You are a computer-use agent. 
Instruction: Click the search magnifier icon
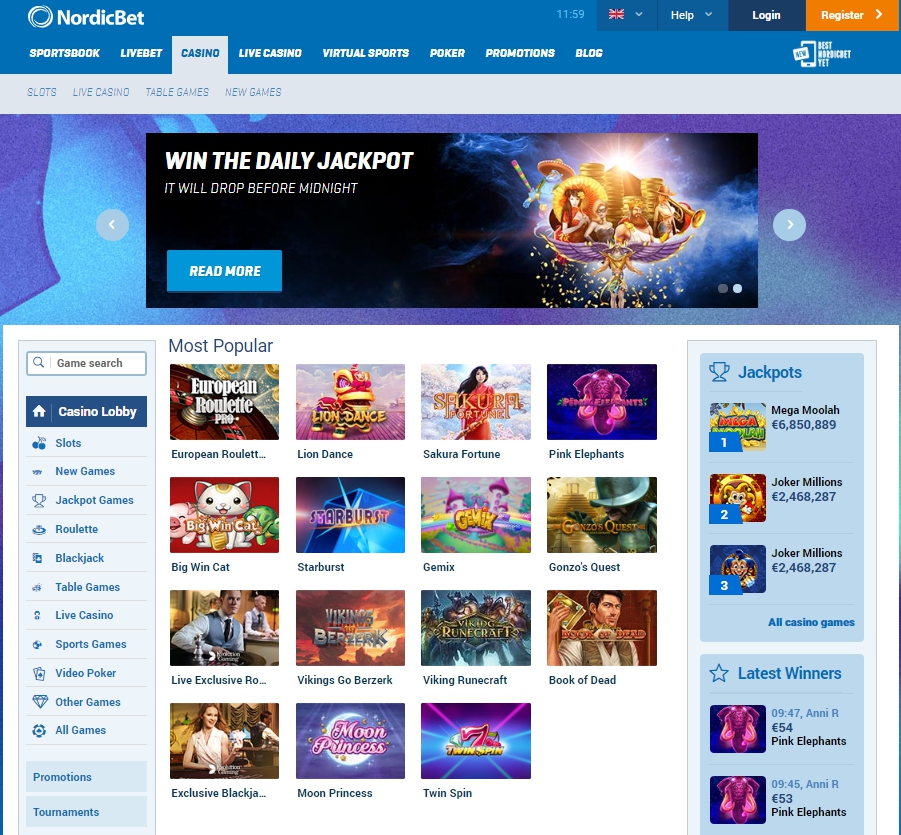[x=38, y=363]
